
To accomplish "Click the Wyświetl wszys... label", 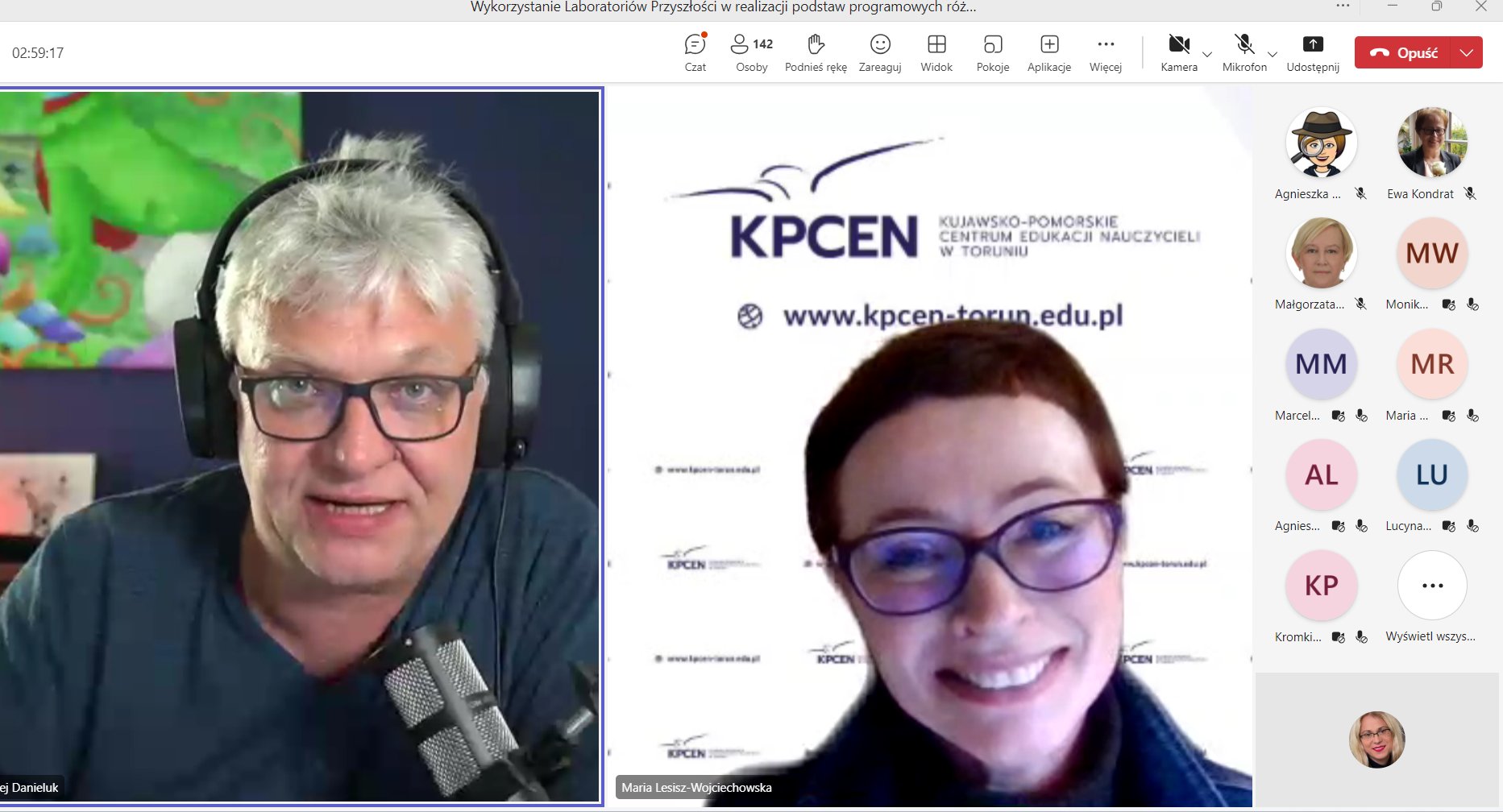I will tap(1430, 636).
